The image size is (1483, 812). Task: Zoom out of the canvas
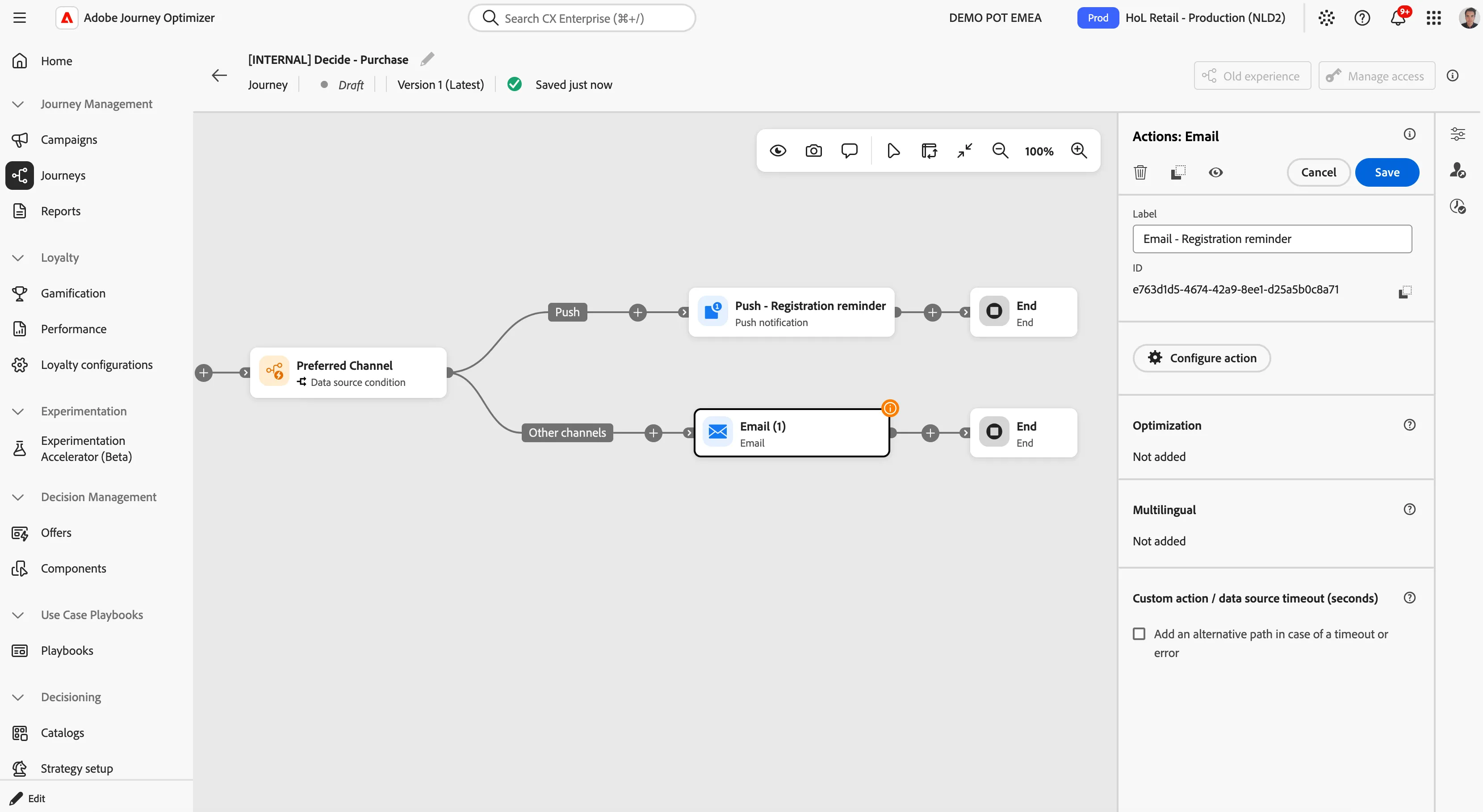[x=1001, y=151]
